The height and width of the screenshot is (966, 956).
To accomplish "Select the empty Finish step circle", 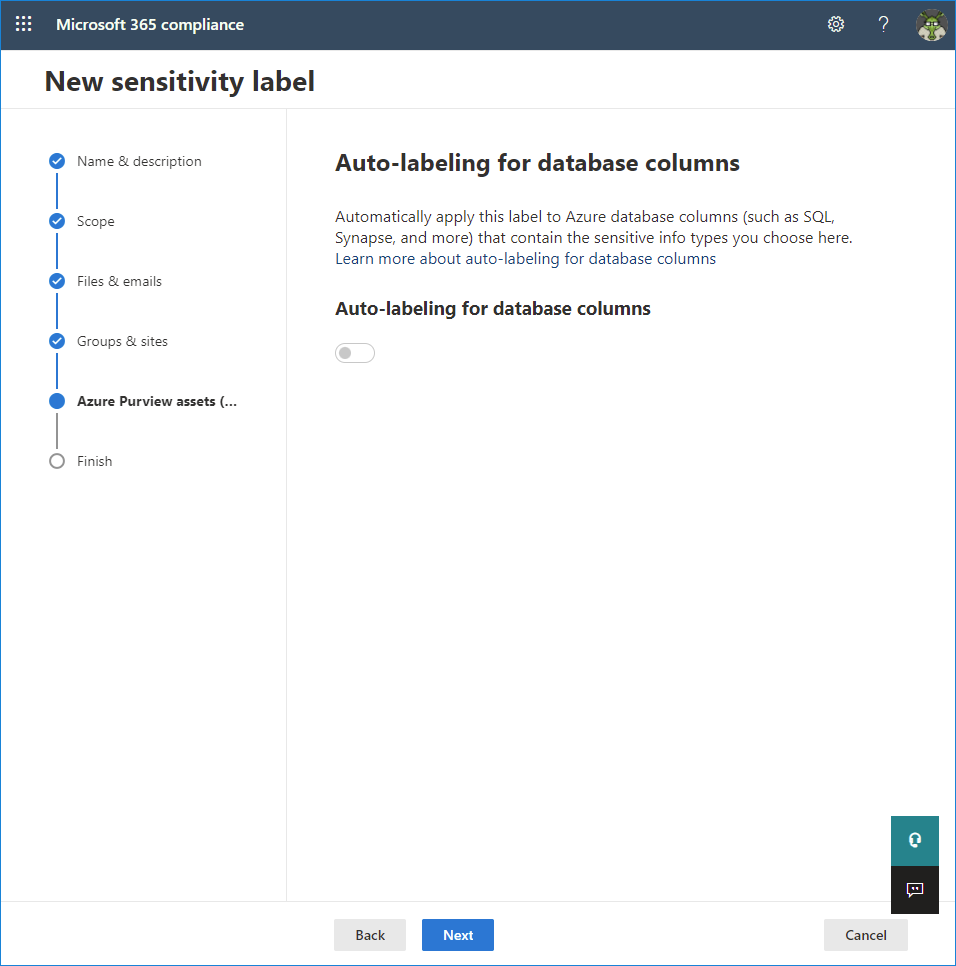I will [57, 461].
